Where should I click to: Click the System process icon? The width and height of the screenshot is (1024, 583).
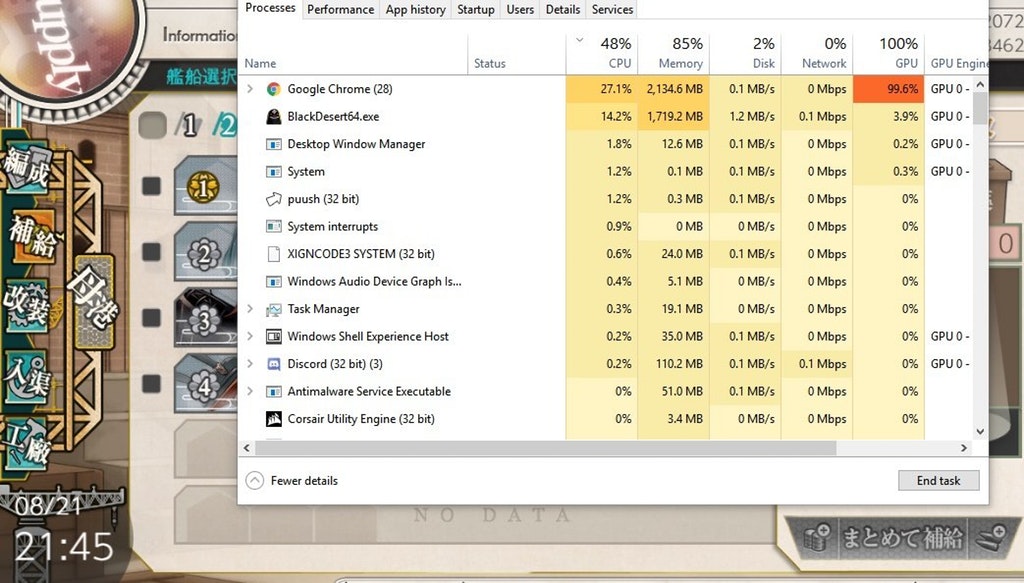pos(274,171)
